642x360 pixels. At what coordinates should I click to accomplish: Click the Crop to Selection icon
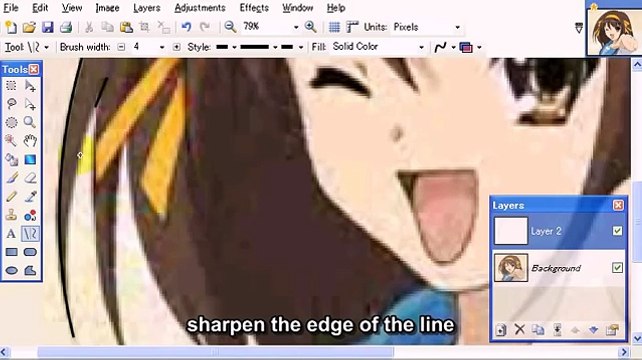pyautogui.click(x=144, y=27)
